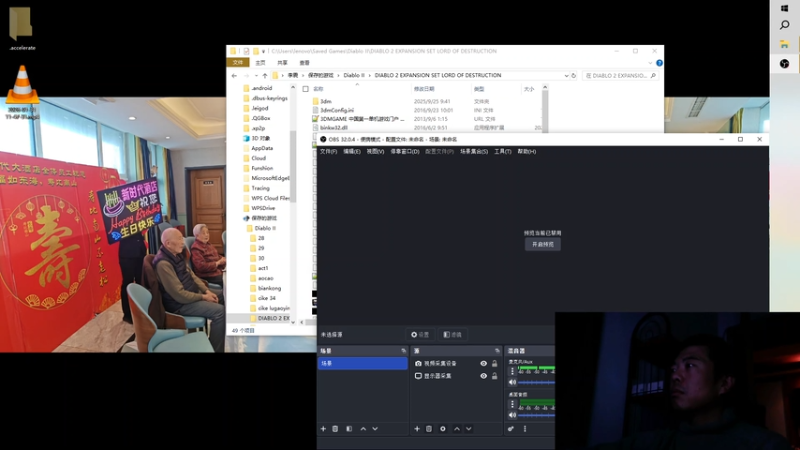Move source up in Sources toolbar
800x450 pixels.
pos(457,429)
